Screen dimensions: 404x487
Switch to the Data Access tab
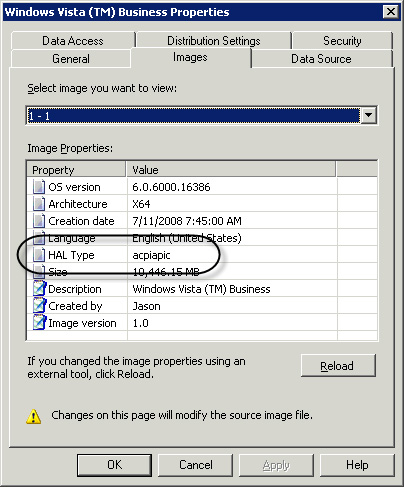[73, 41]
